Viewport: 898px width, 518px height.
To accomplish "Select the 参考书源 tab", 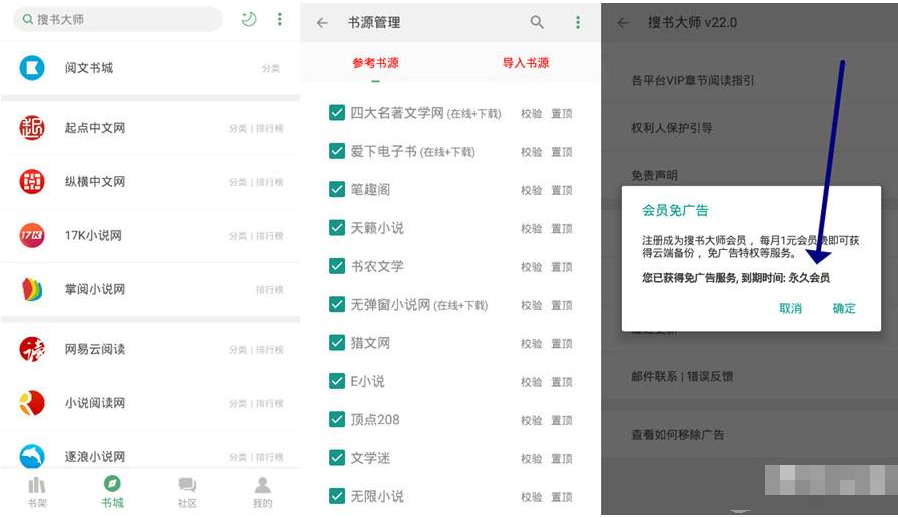I will pos(375,63).
